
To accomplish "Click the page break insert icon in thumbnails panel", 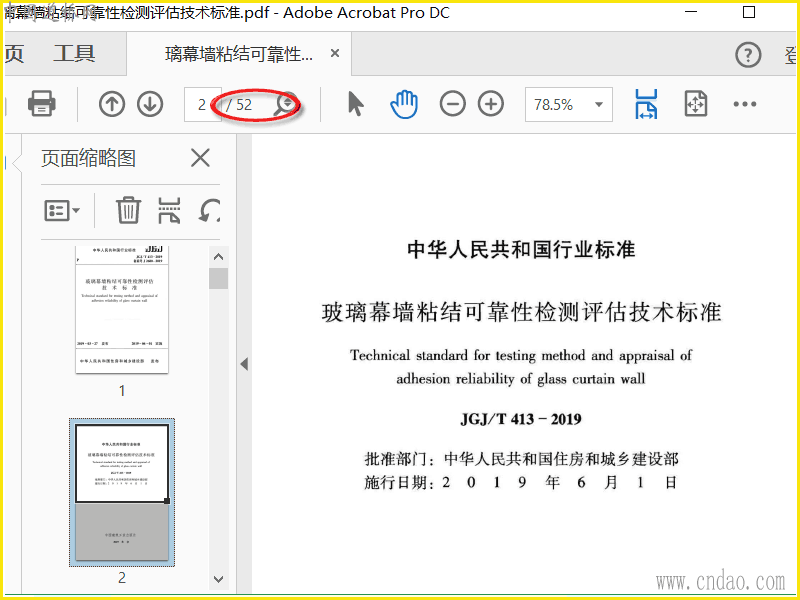I will (169, 210).
